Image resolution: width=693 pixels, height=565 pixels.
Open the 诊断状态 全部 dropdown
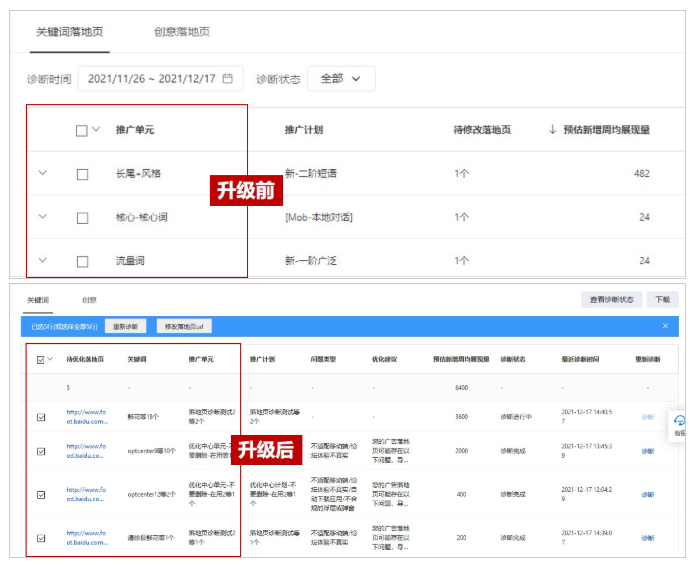click(341, 79)
